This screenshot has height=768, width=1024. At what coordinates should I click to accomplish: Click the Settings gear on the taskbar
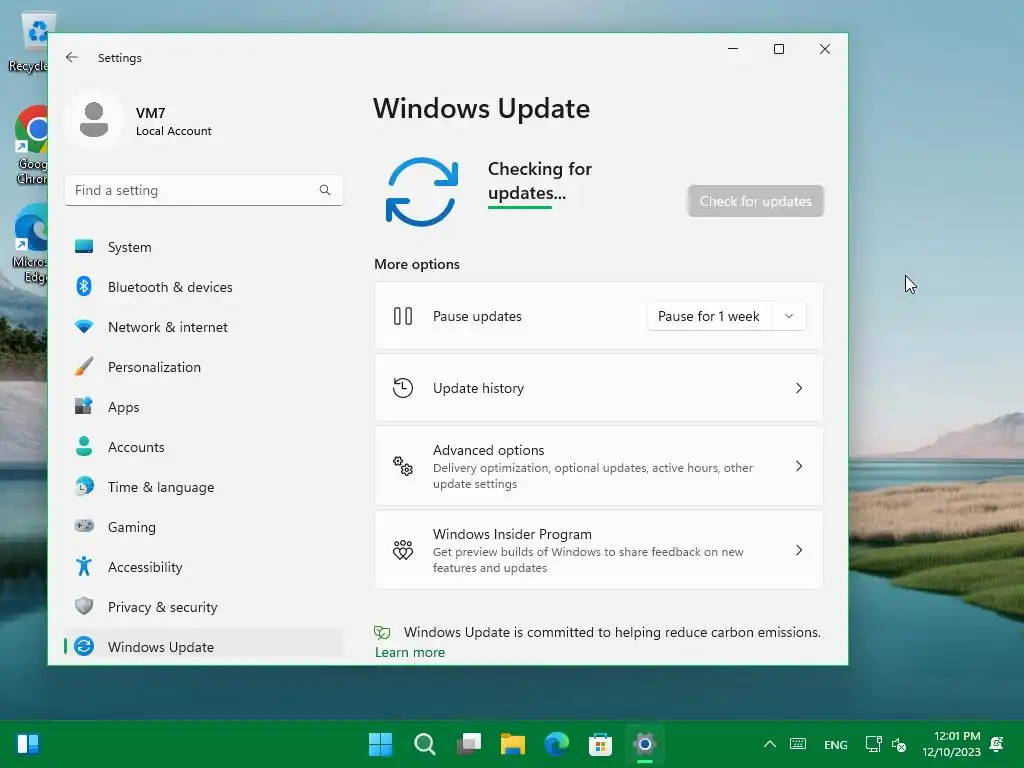tap(645, 744)
